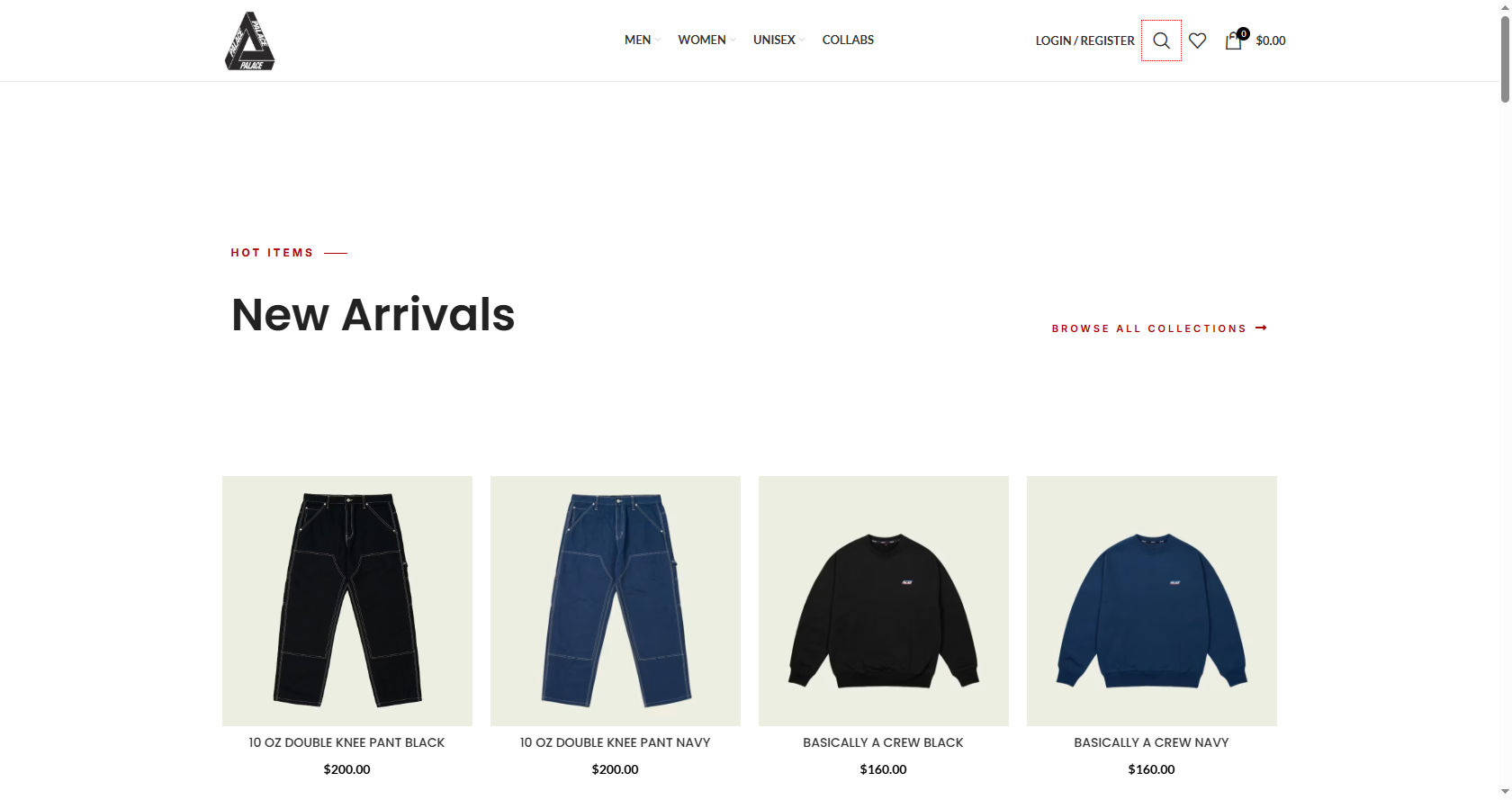This screenshot has height=800, width=1512.
Task: Open 10 oz Double Knee Pant Black image
Action: click(x=347, y=601)
